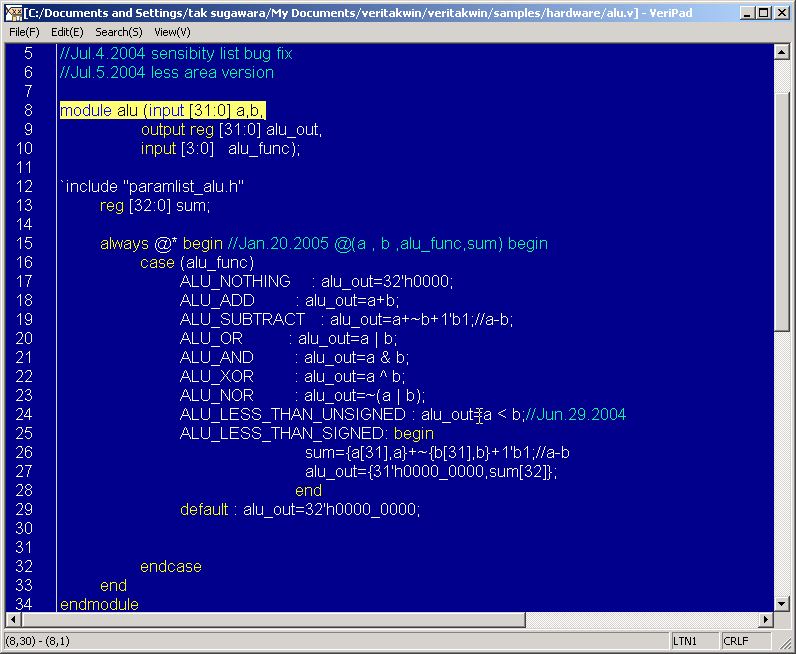This screenshot has width=796, height=654.
Task: Click line number 30 in the gutter
Action: click(x=24, y=528)
